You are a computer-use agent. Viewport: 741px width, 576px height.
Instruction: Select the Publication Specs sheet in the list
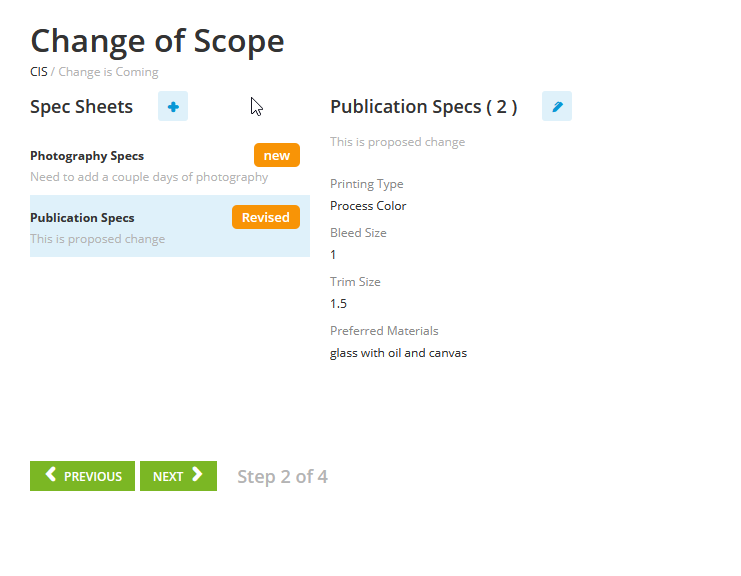pos(170,226)
